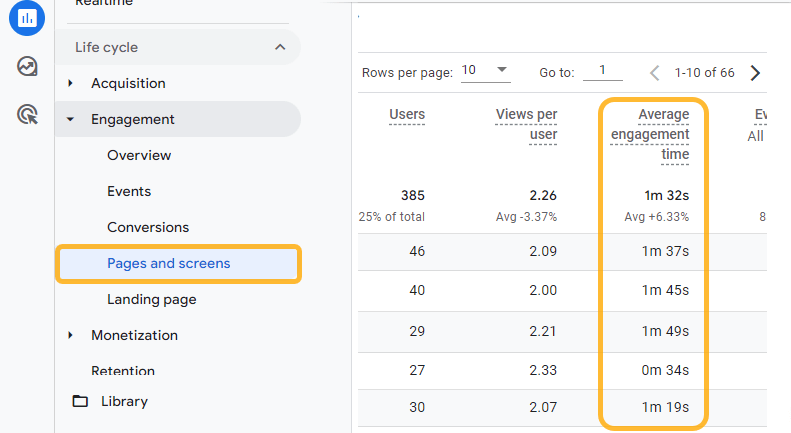This screenshot has width=791, height=433.
Task: Sort by Views per user column
Action: [526, 124]
